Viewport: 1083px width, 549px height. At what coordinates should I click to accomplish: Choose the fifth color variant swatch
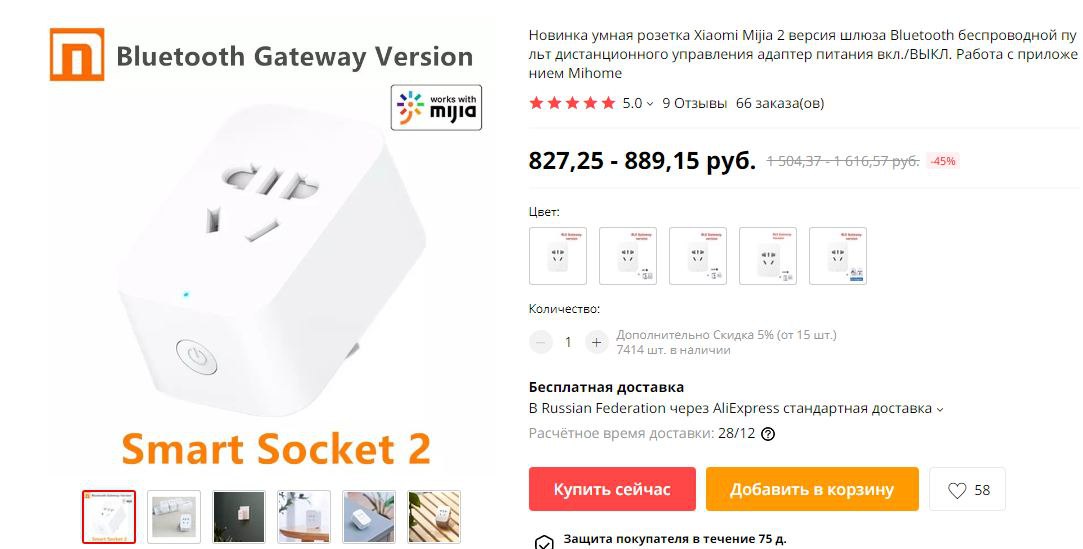[x=838, y=256]
